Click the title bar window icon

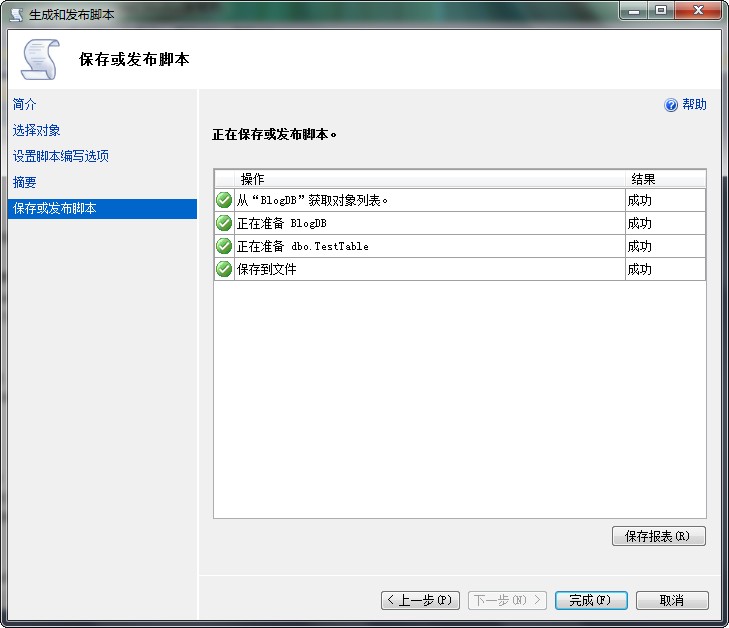(x=16, y=14)
